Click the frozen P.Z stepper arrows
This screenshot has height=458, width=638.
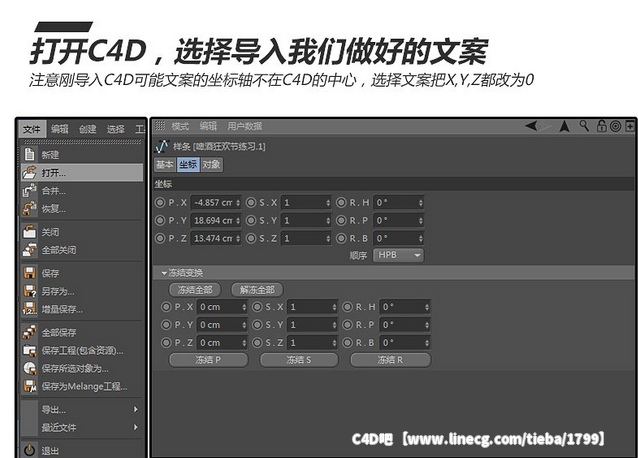pyautogui.click(x=244, y=342)
